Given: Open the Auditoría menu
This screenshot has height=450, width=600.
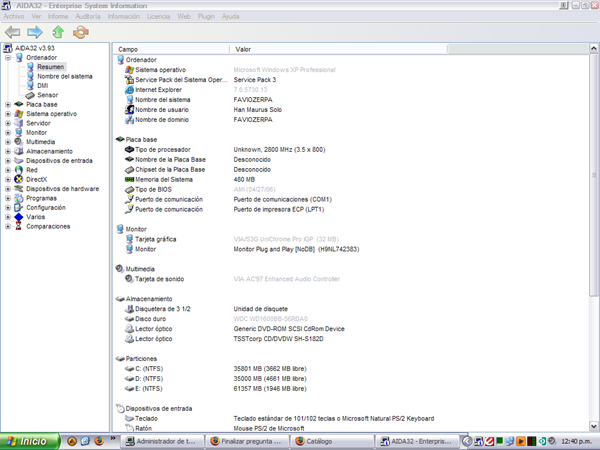Looking at the screenshot, I should (88, 16).
